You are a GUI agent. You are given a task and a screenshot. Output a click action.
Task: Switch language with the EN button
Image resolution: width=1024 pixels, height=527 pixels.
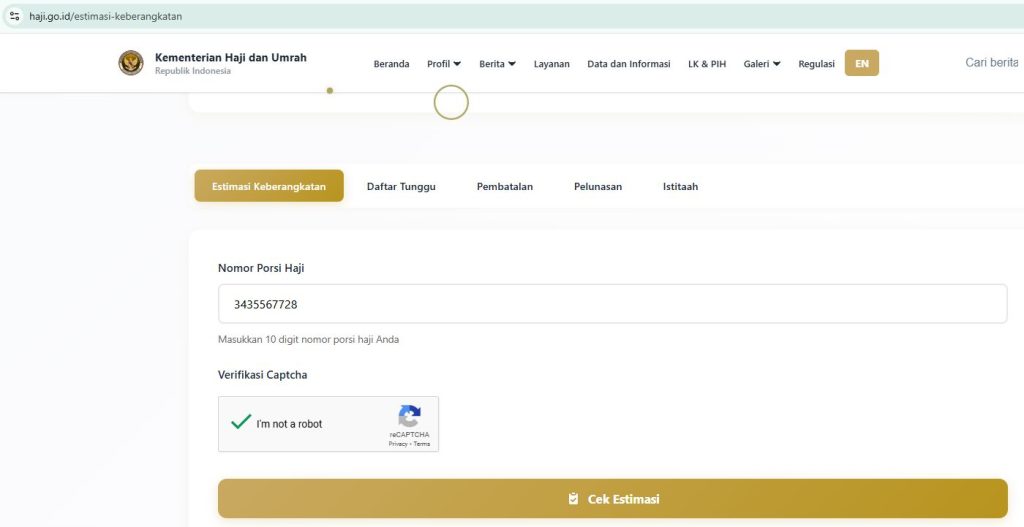[861, 63]
